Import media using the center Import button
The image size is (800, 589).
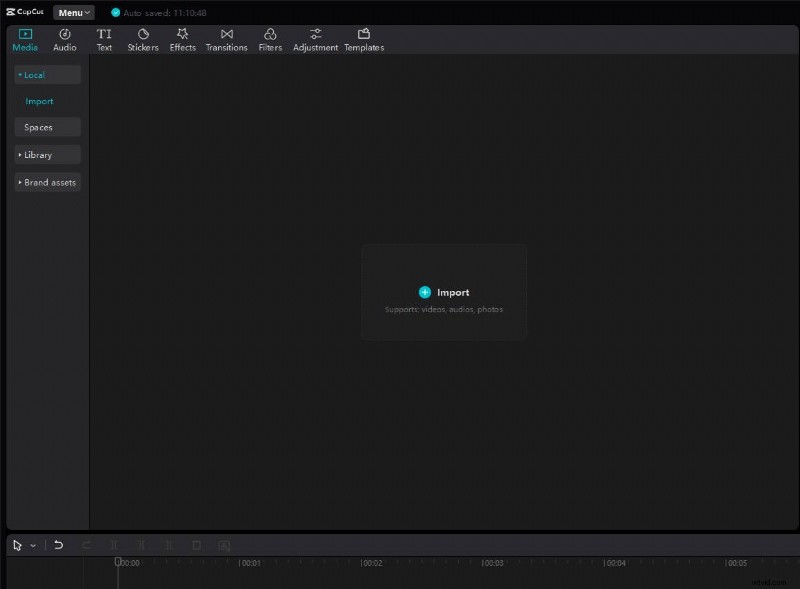click(x=444, y=292)
